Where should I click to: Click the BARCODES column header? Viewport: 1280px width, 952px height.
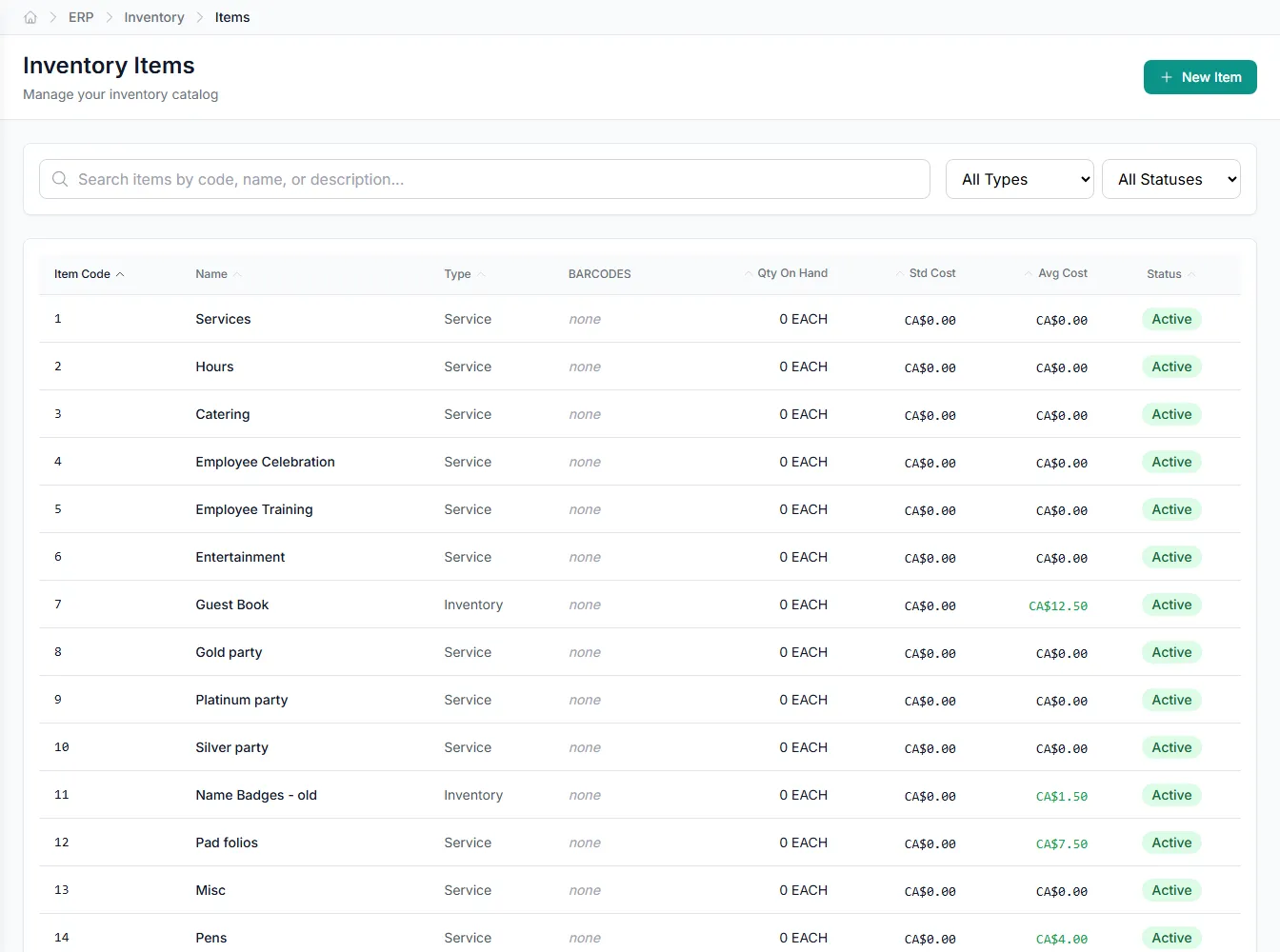600,274
